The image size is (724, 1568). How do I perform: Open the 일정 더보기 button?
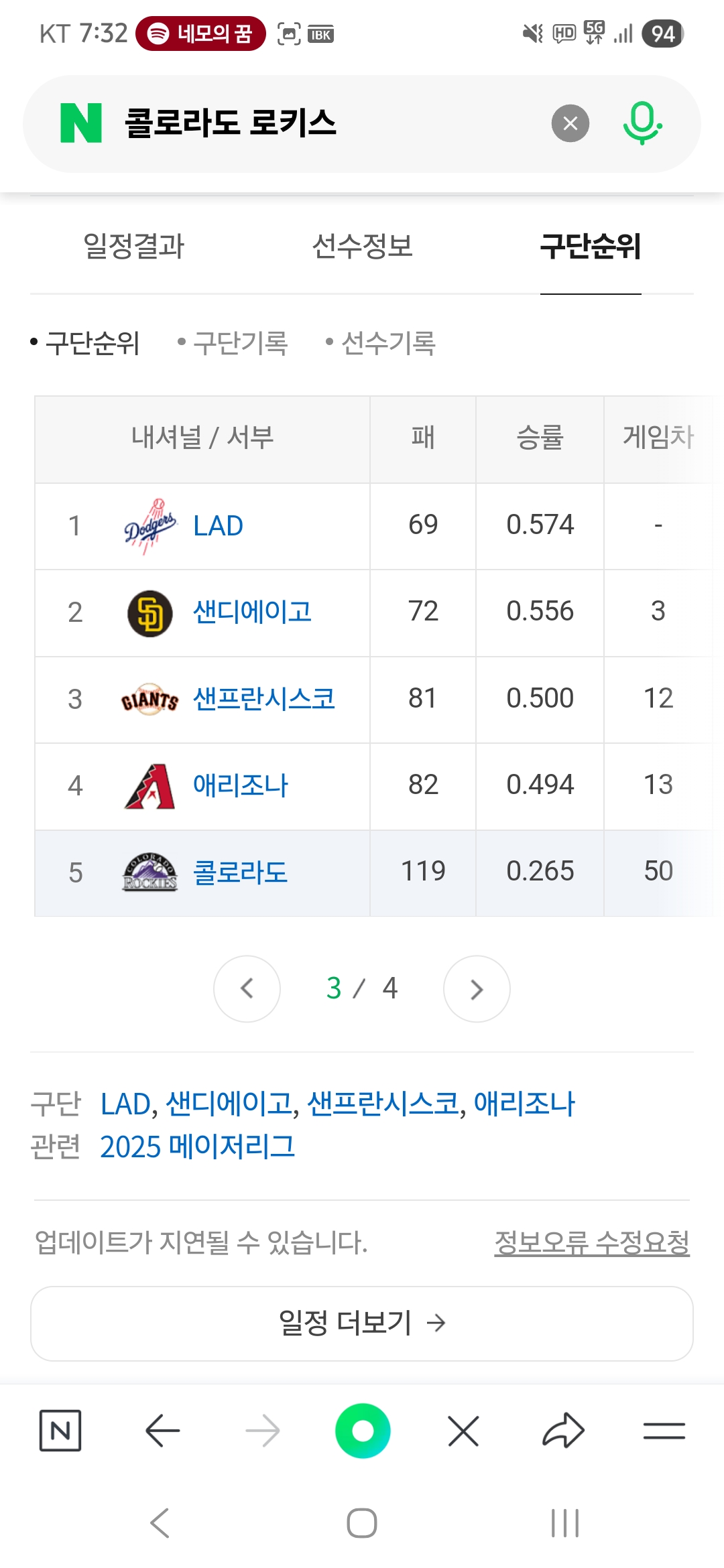[x=362, y=1323]
